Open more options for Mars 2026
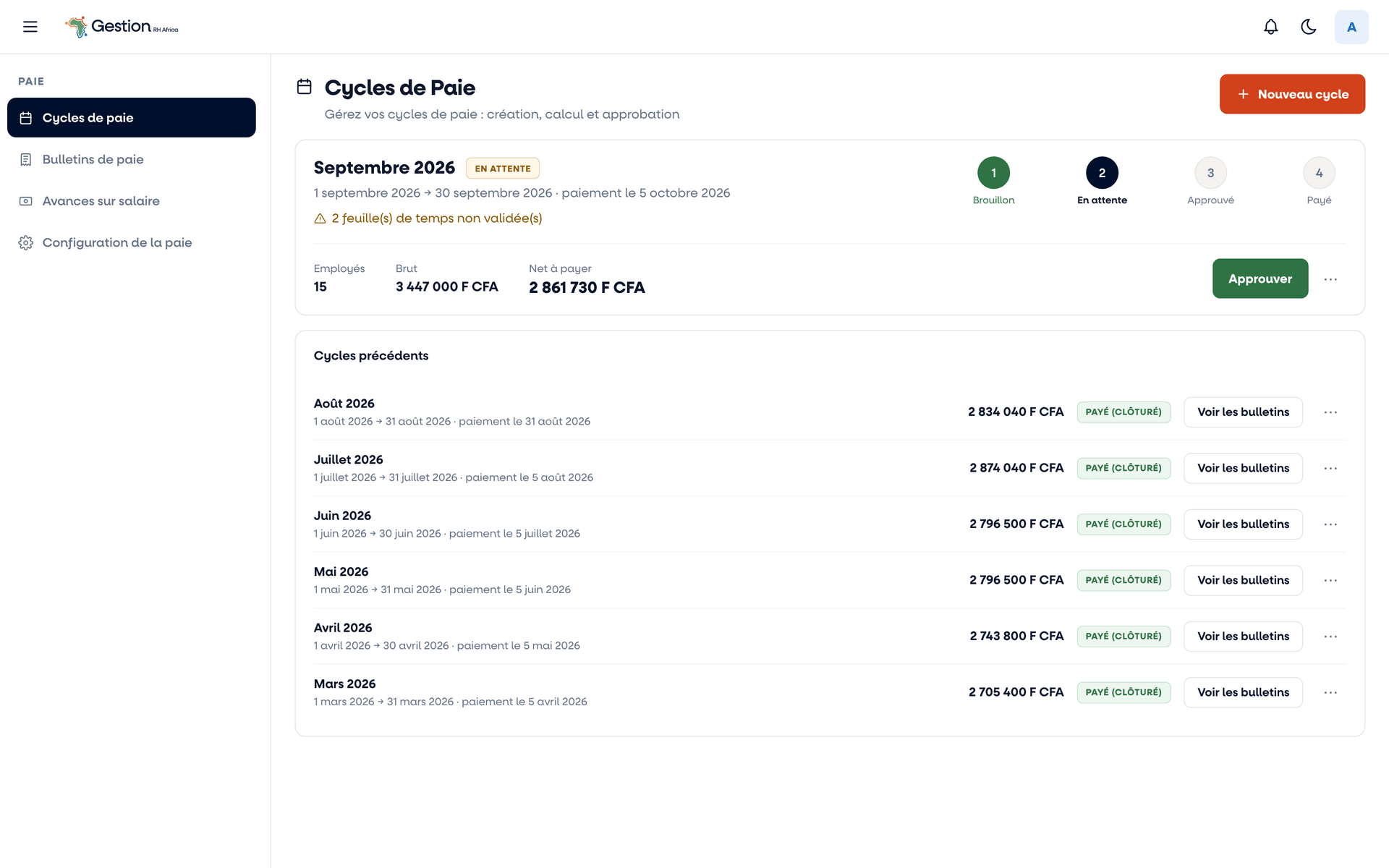The height and width of the screenshot is (868, 1389). coord(1330,692)
